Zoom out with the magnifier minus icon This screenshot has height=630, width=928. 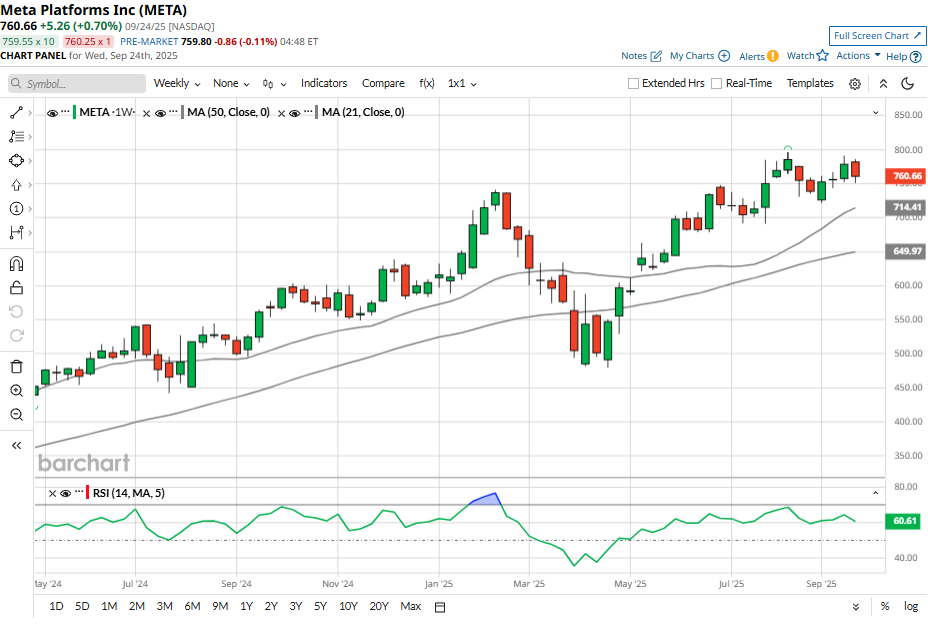click(16, 414)
